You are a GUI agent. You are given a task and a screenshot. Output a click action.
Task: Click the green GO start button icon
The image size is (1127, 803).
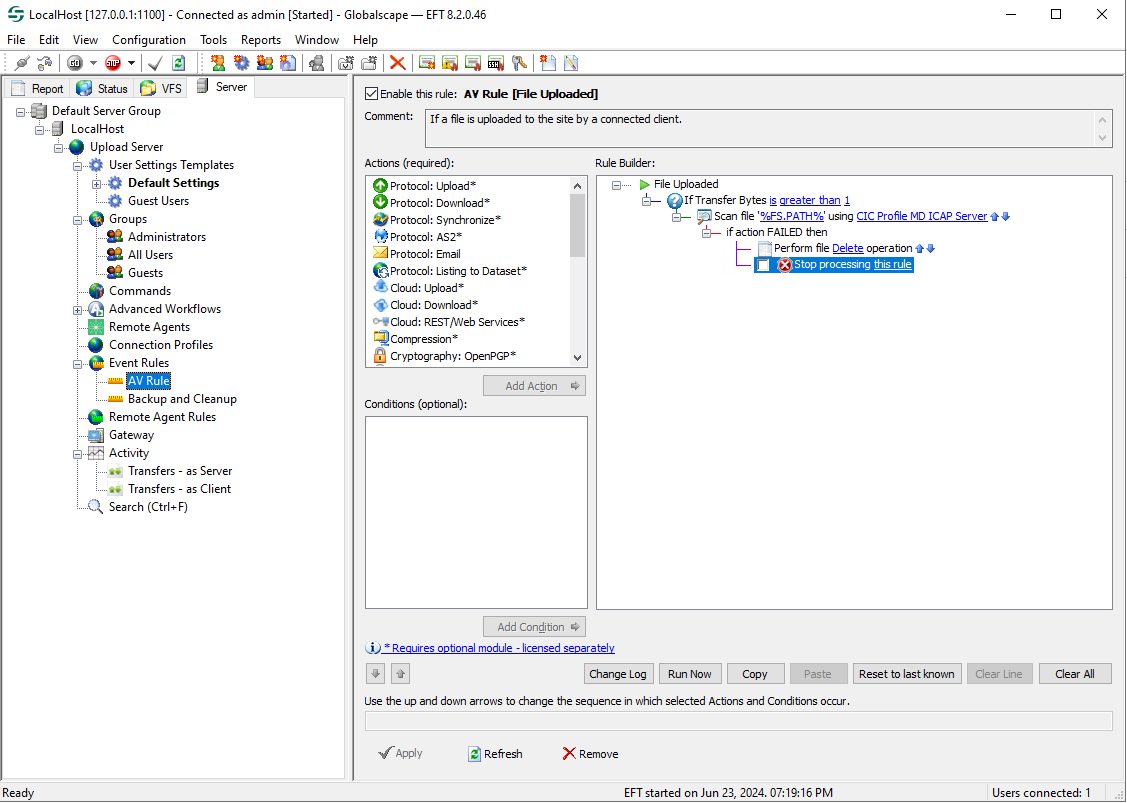(75, 63)
